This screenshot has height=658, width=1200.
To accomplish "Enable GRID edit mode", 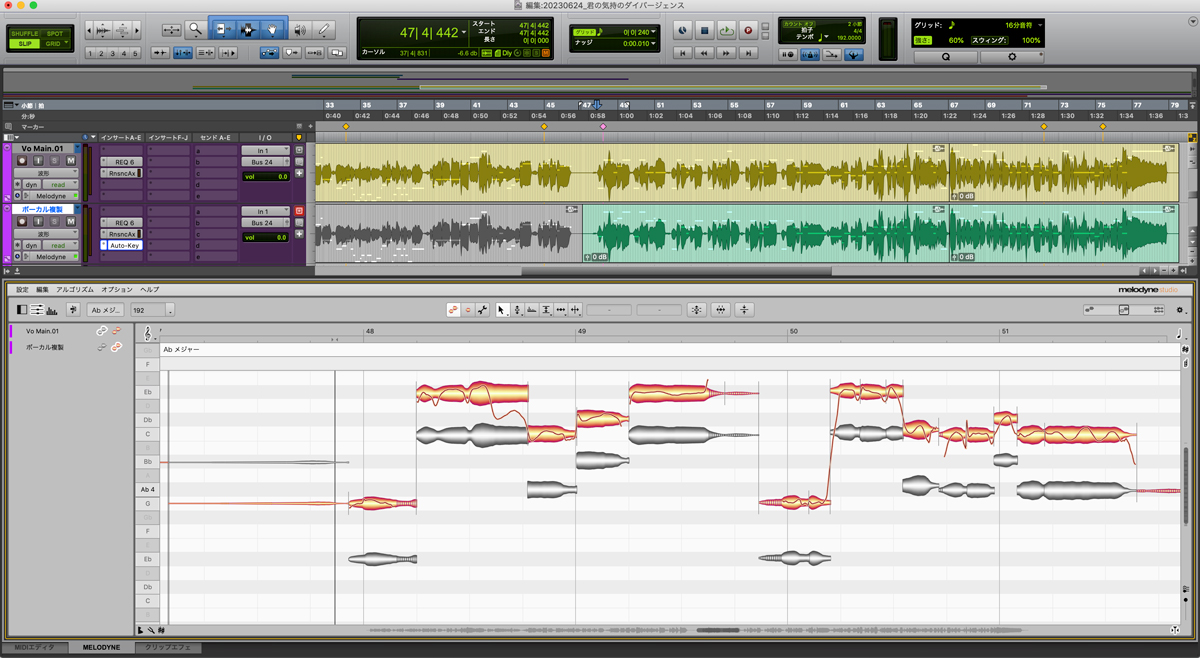I will point(54,44).
